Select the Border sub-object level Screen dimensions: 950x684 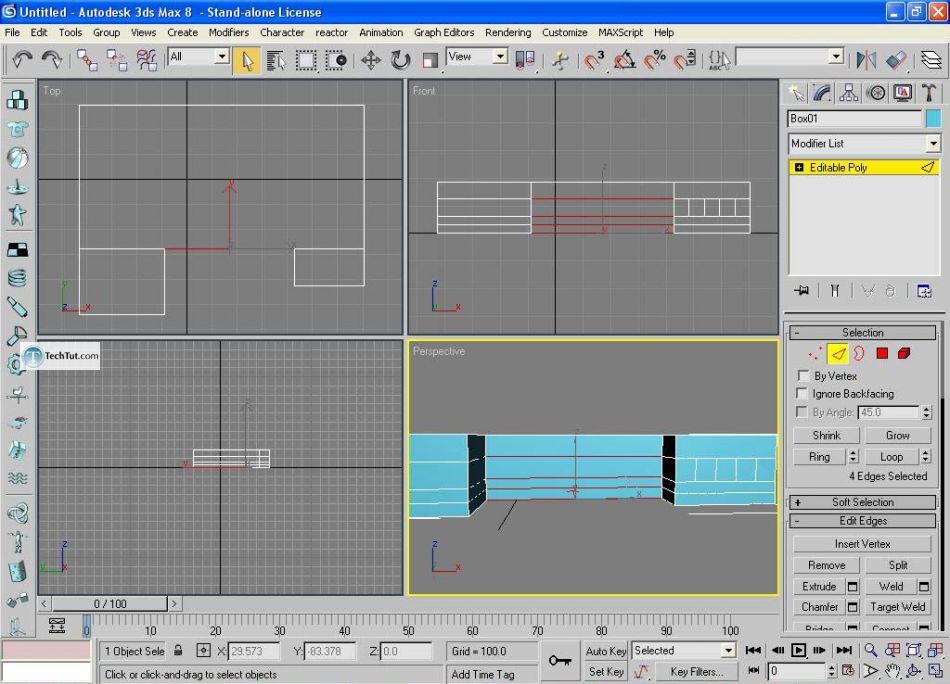coord(859,353)
